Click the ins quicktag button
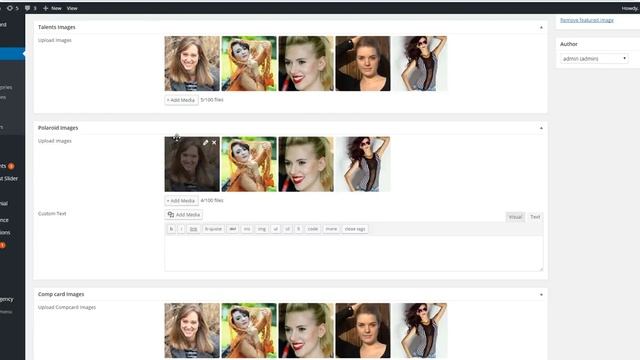The width and height of the screenshot is (640, 360). pos(247,229)
